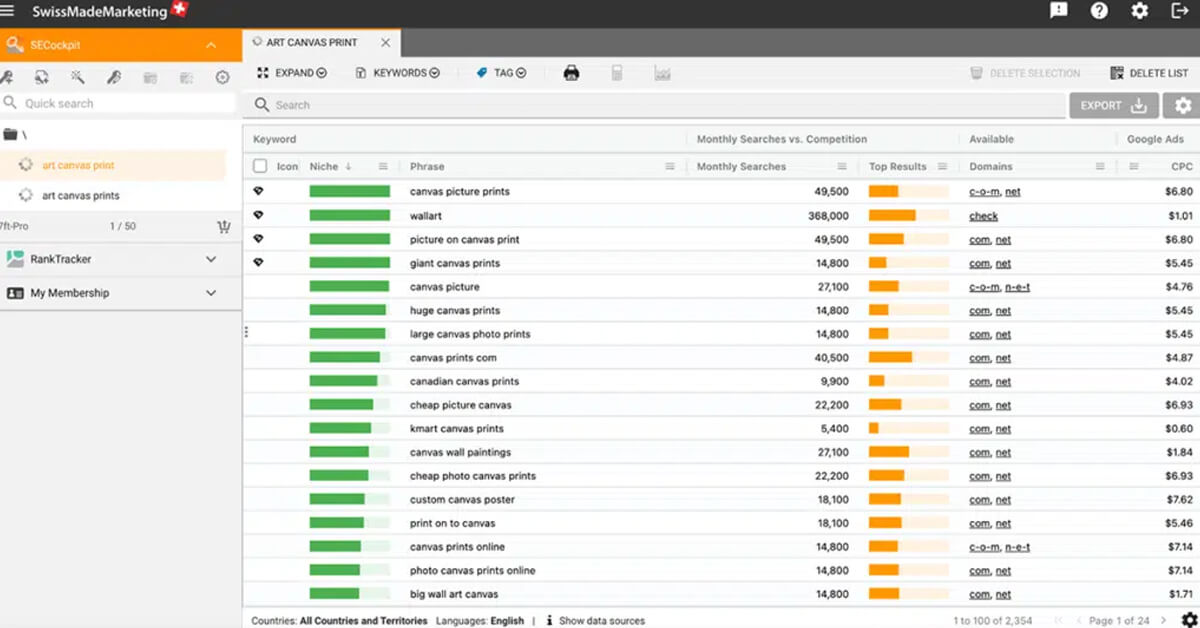1200x628 pixels.
Task: Open the feedback message icon in header
Action: tap(1059, 11)
